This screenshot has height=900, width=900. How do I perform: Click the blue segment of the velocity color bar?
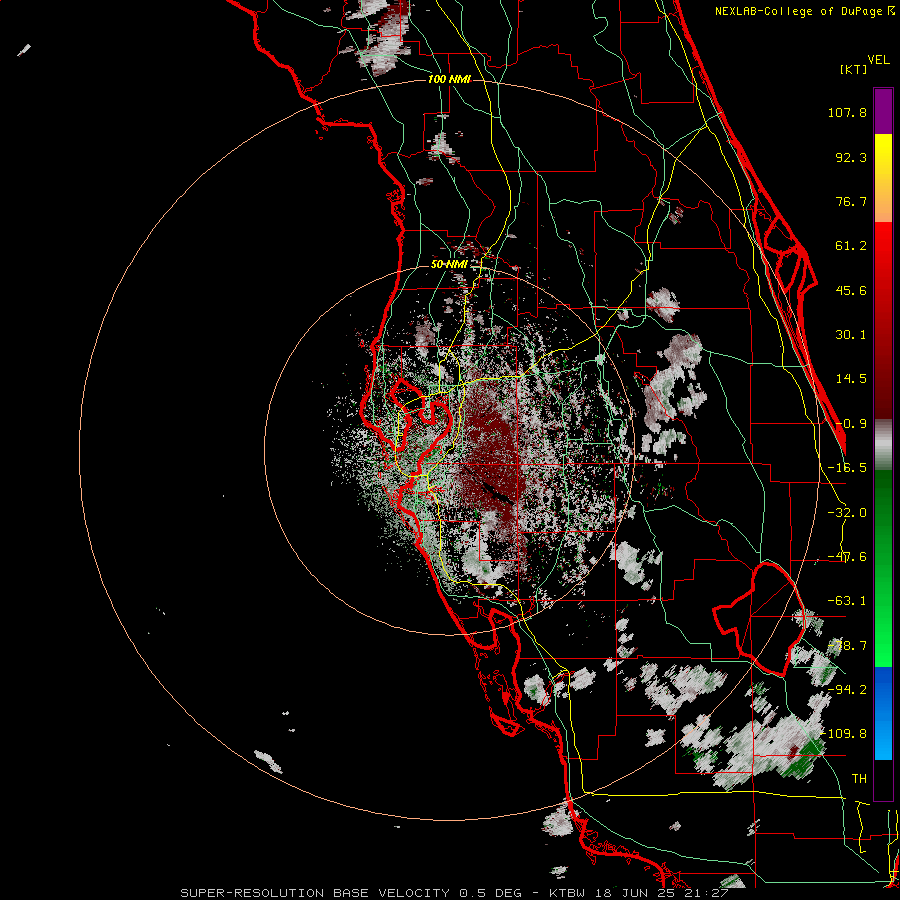[x=883, y=713]
